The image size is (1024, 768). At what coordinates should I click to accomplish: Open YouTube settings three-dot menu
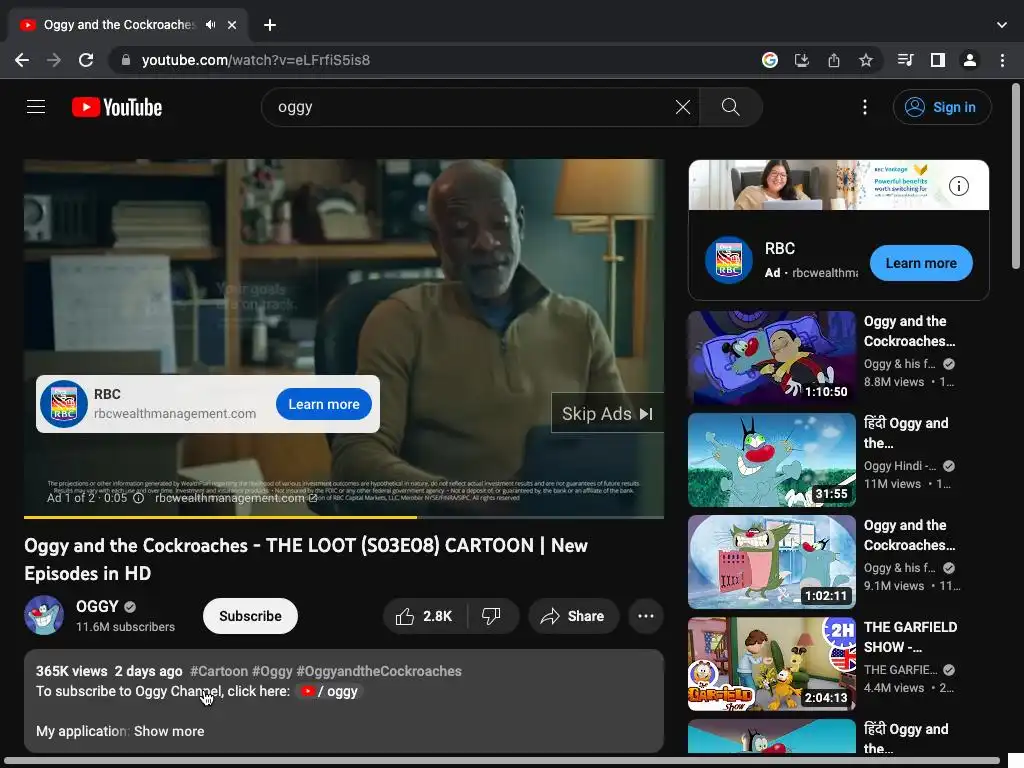(865, 107)
